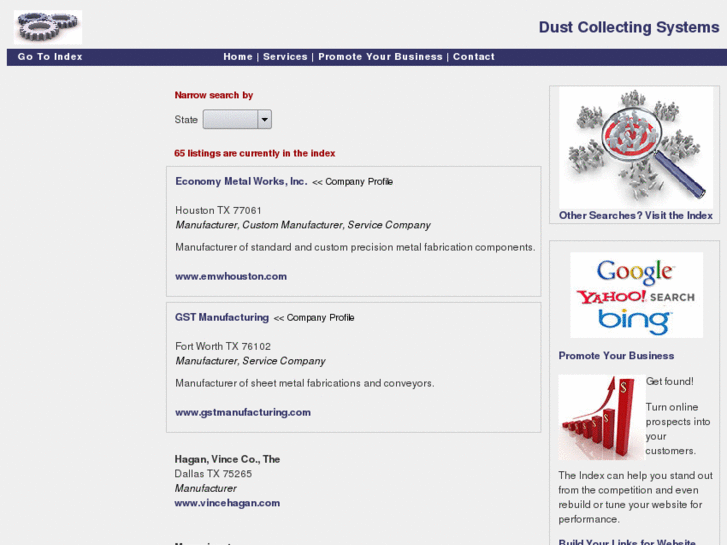Image resolution: width=727 pixels, height=545 pixels.
Task: Click the gears logo image
Action: click(48, 27)
